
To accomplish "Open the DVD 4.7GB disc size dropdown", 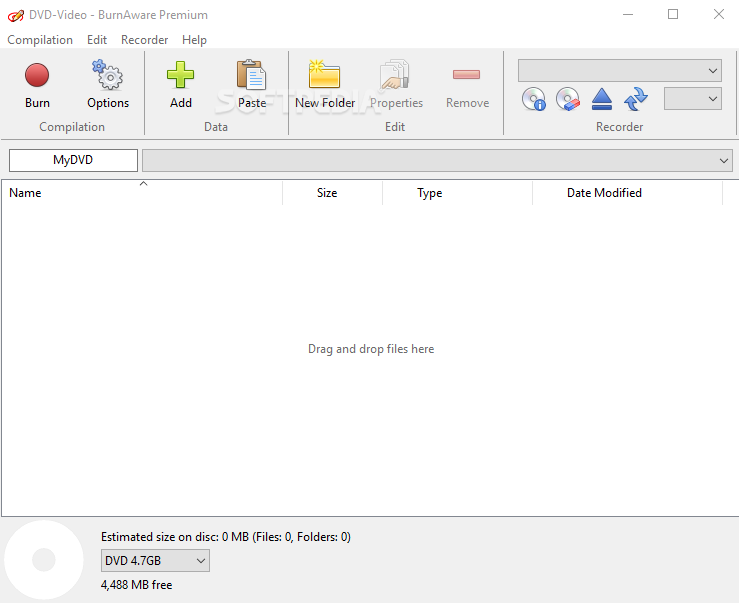I will [x=155, y=561].
